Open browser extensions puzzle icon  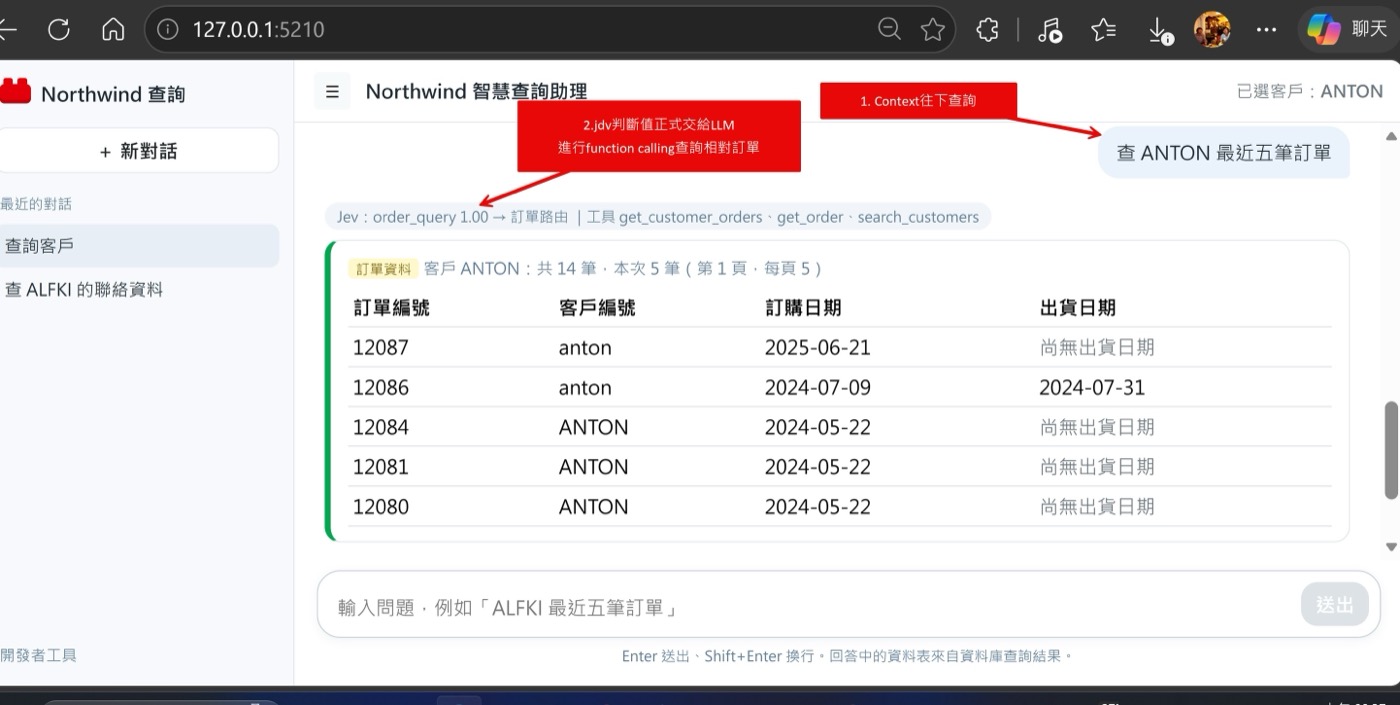[987, 30]
